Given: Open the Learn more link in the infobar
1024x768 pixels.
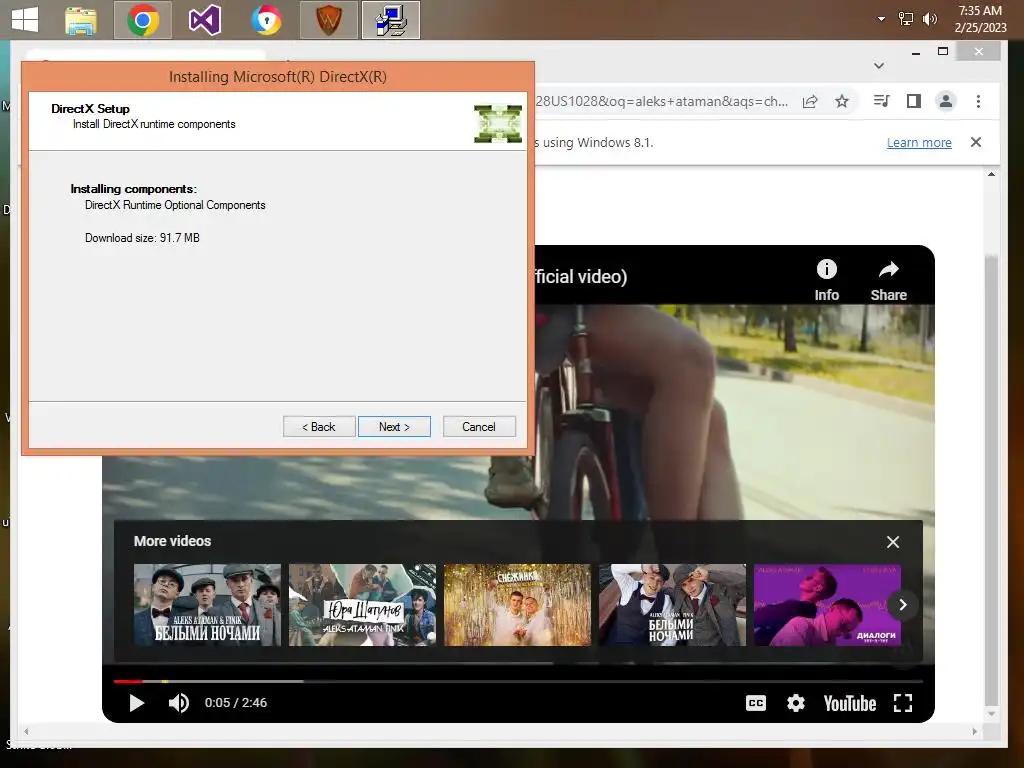Looking at the screenshot, I should point(919,142).
